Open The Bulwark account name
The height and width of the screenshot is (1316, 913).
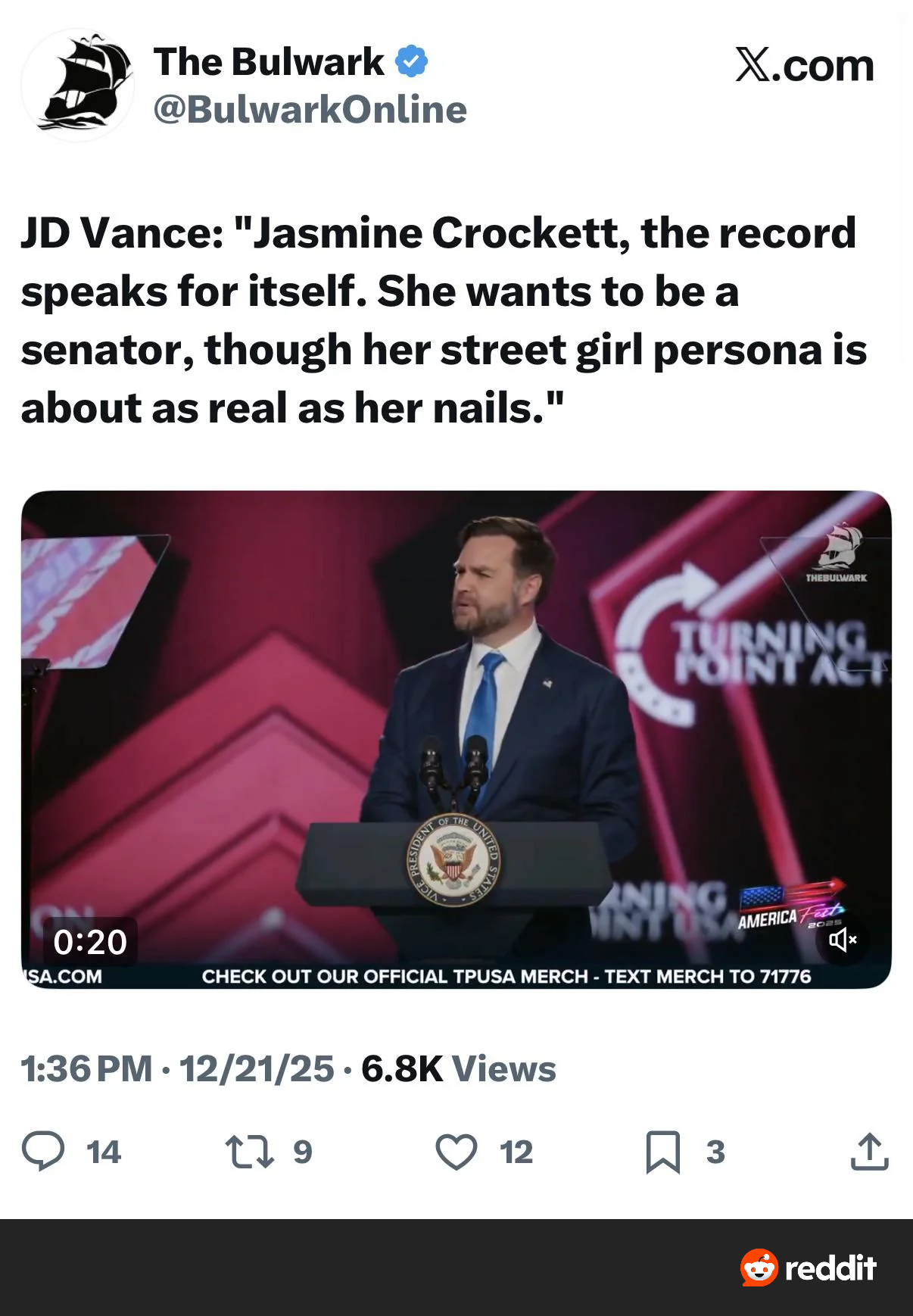point(269,61)
